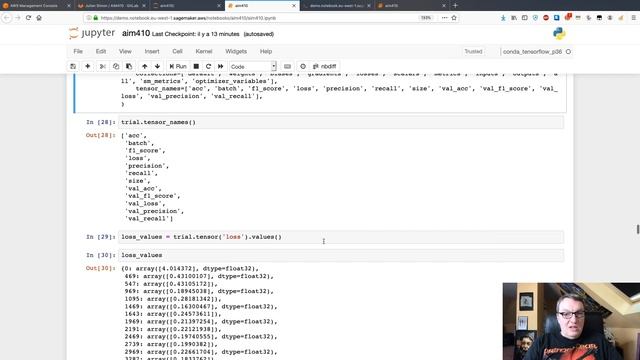This screenshot has height=360, width=640.
Task: Click the Out[28] prompt label
Action: [100, 136]
